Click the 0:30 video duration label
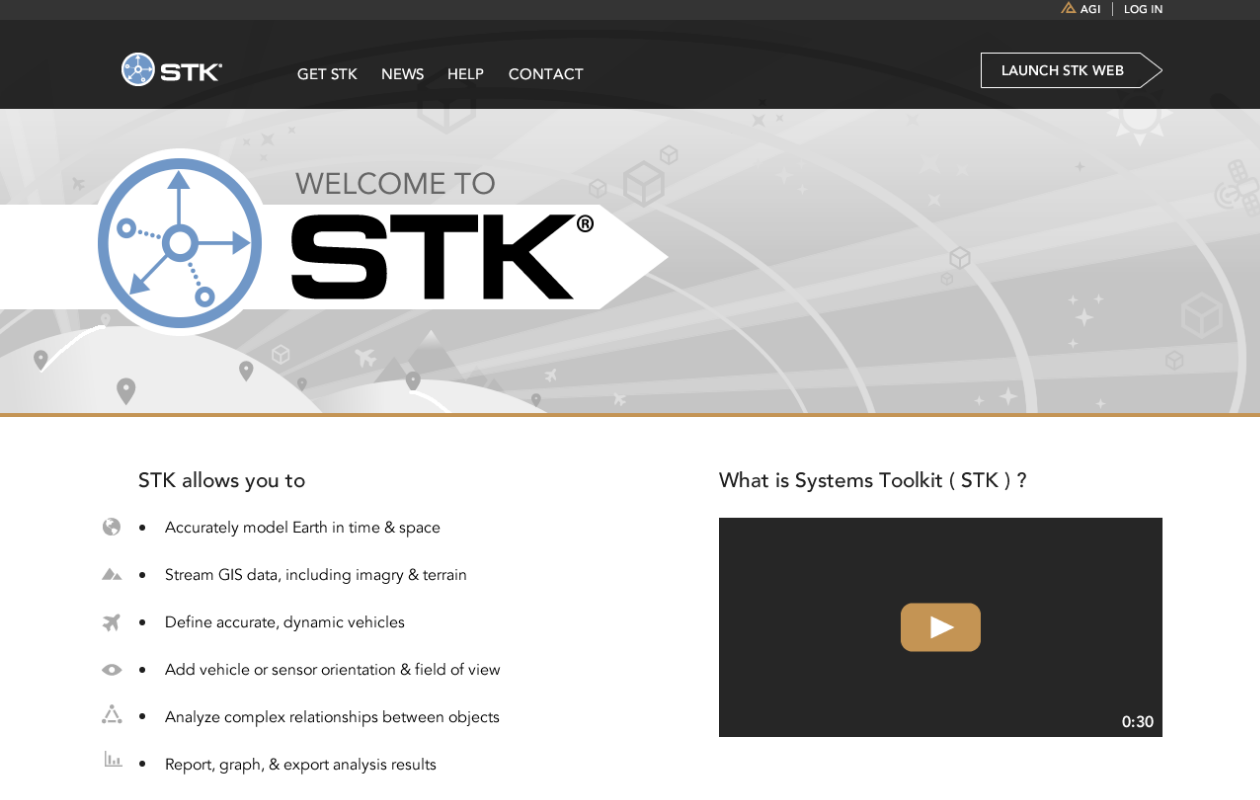This screenshot has height=800, width=1260. pyautogui.click(x=1137, y=722)
